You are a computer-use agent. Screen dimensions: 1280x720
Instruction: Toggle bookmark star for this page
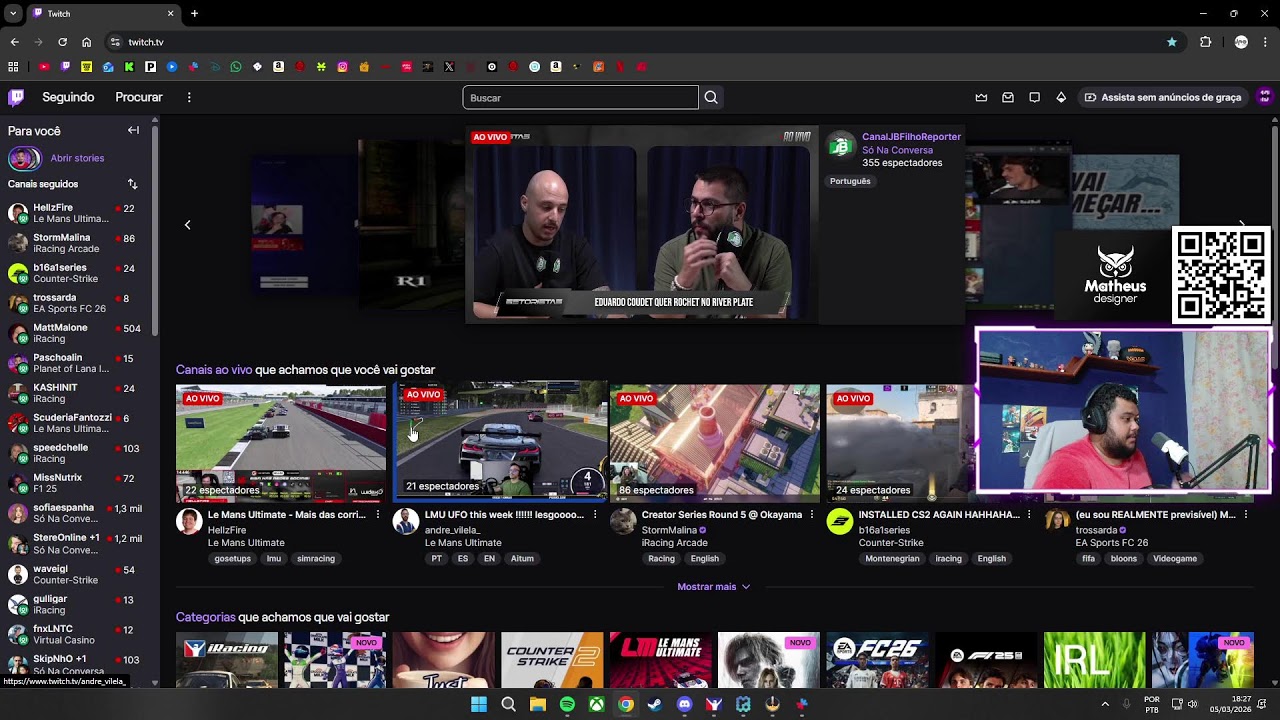(1172, 42)
